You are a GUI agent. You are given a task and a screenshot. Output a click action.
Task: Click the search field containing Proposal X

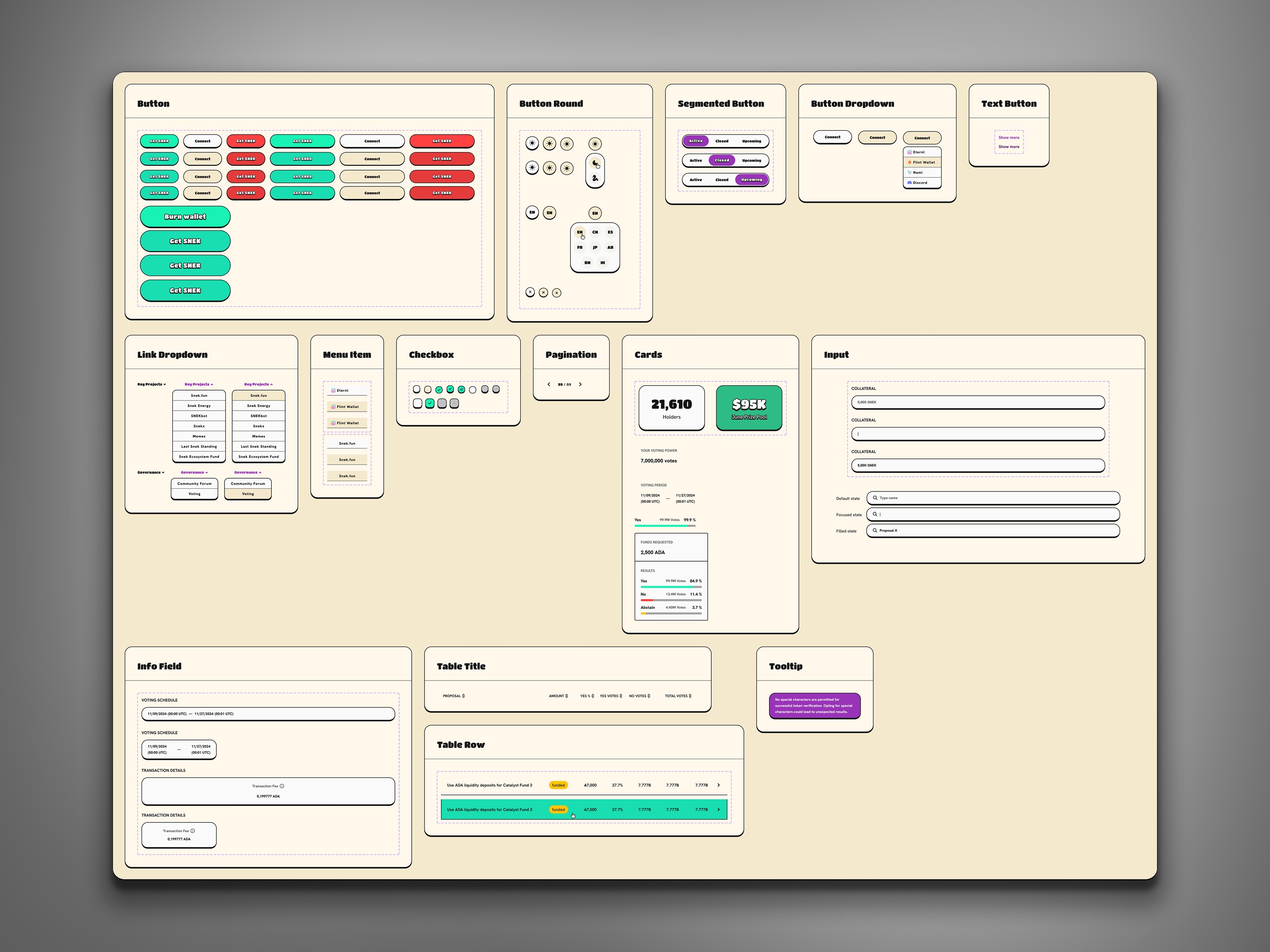pyautogui.click(x=993, y=531)
